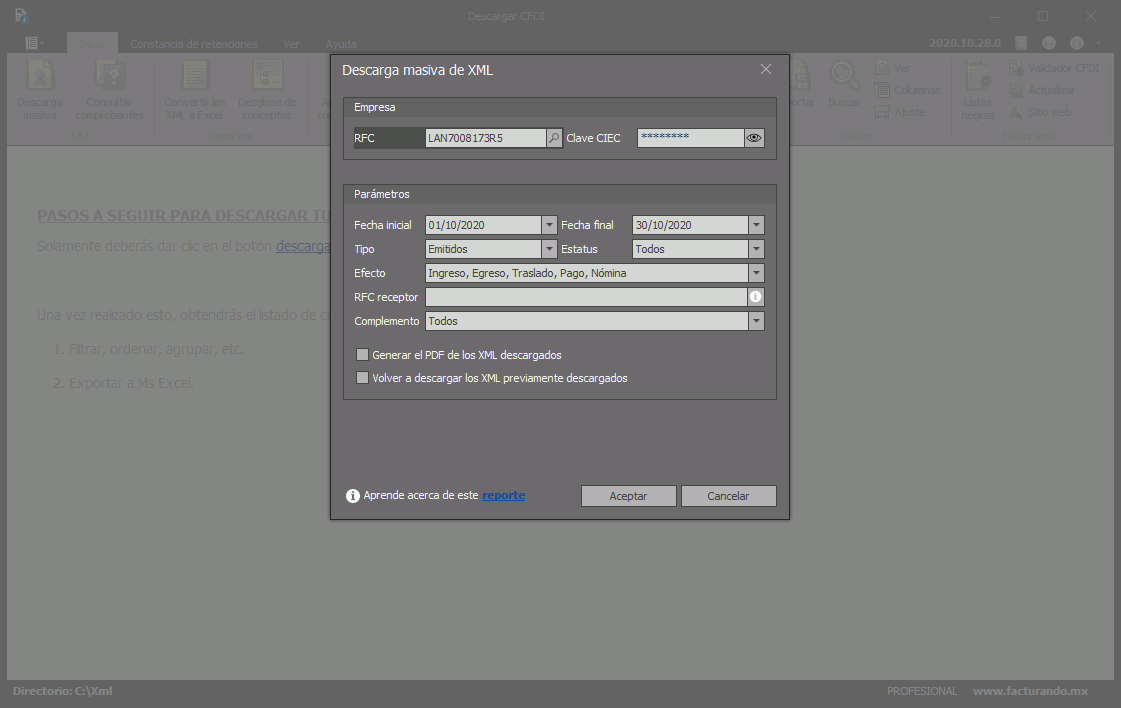Viewport: 1121px width, 708px height.
Task: Open the Efecto dropdown list
Action: coord(756,273)
